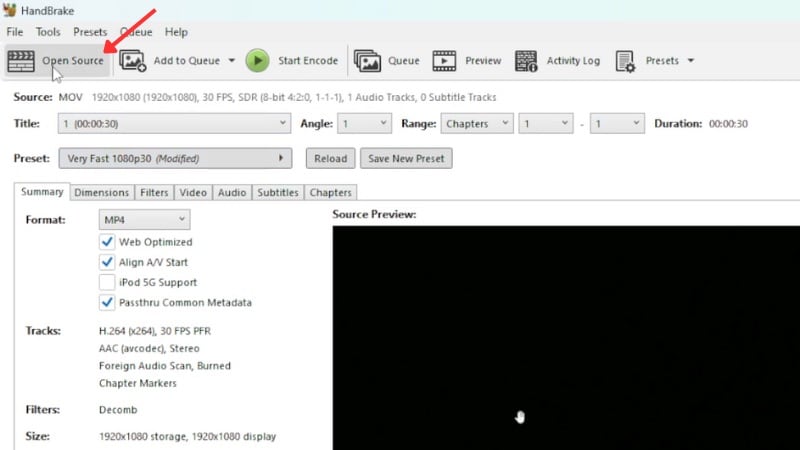Open the start chapter dropdown
The width and height of the screenshot is (800, 450).
pos(545,123)
